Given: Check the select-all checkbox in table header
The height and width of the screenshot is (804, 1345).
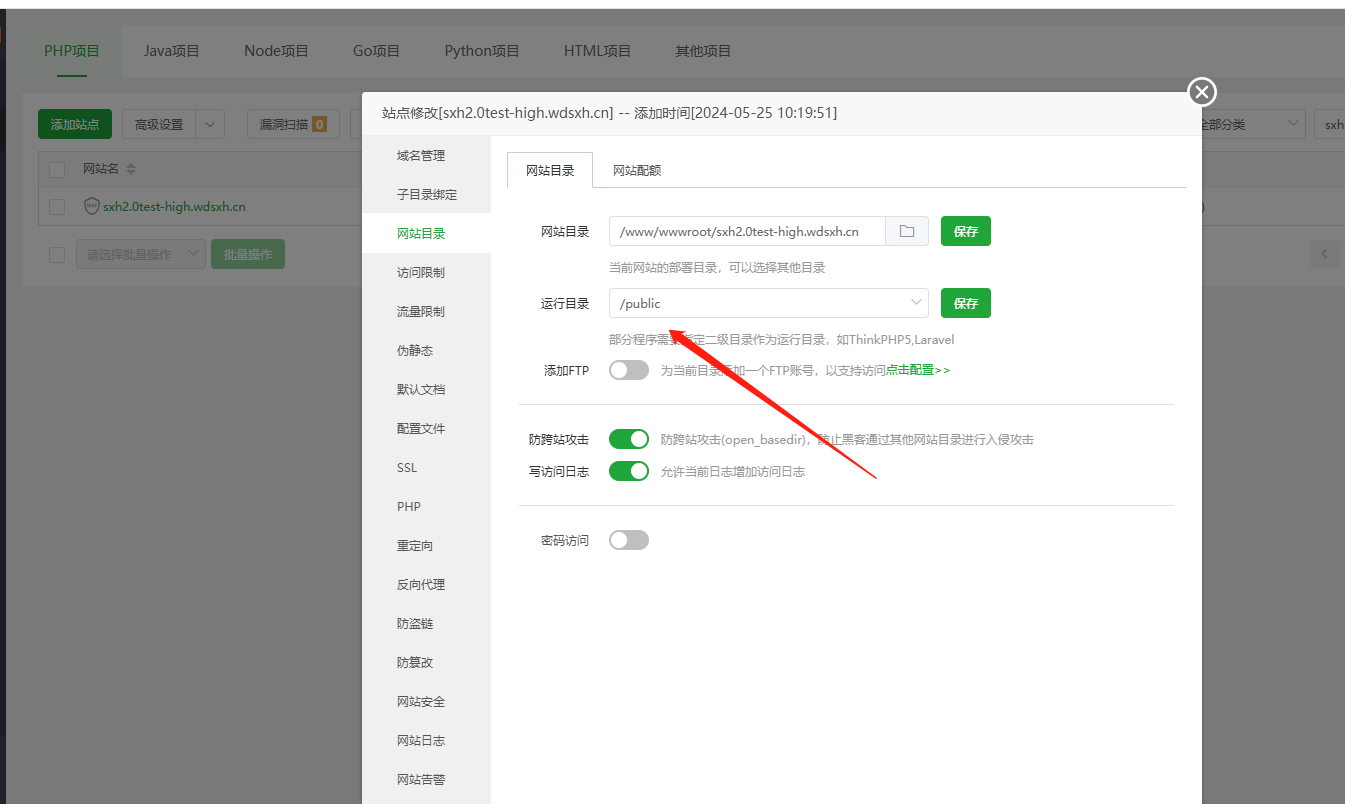Looking at the screenshot, I should coord(57,169).
